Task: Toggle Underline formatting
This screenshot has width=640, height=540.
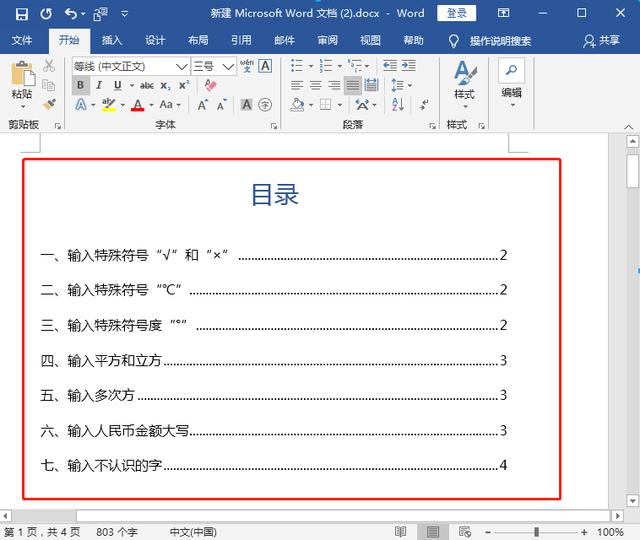Action: [x=118, y=85]
